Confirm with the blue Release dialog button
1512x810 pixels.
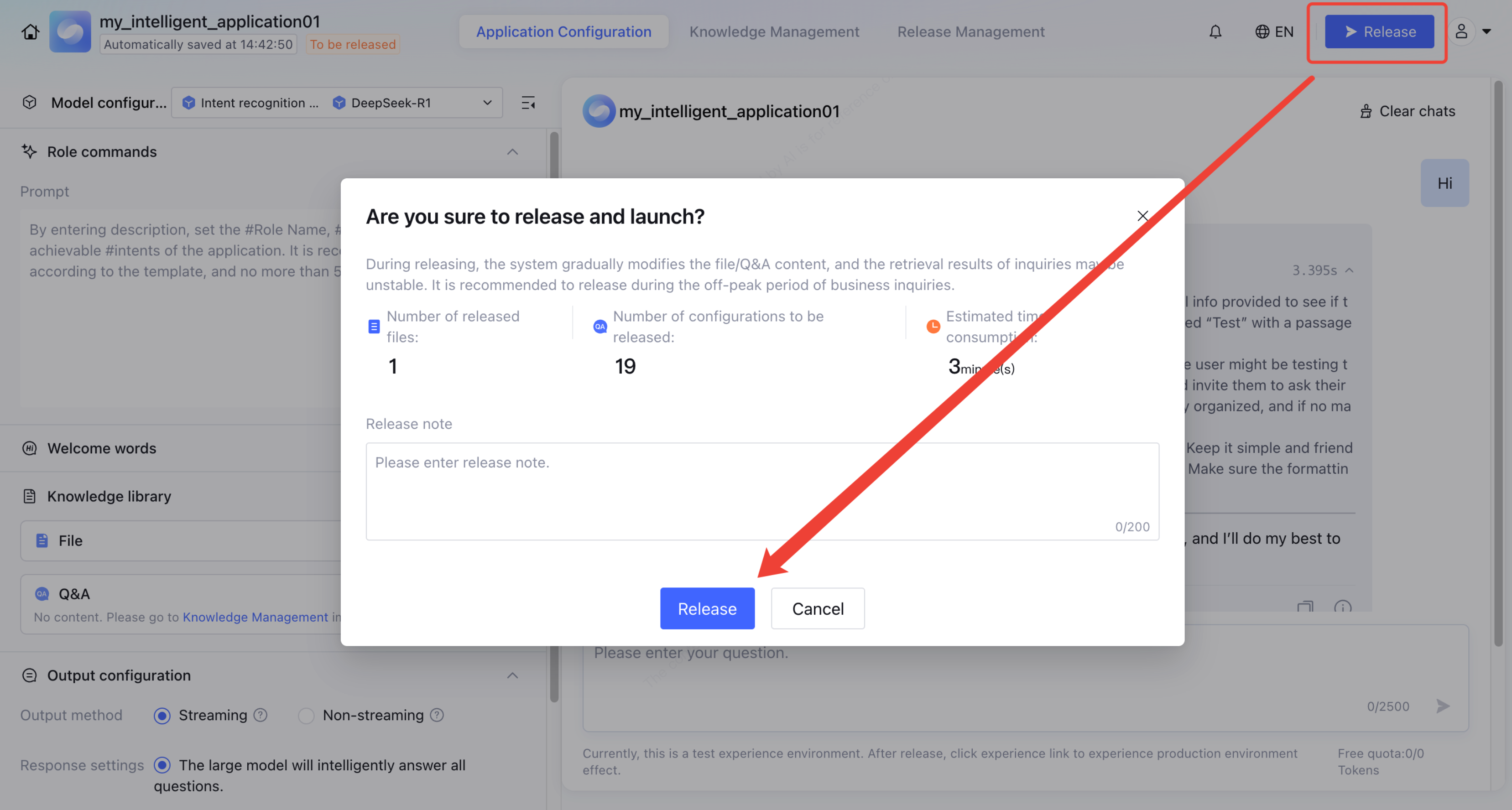tap(707, 609)
